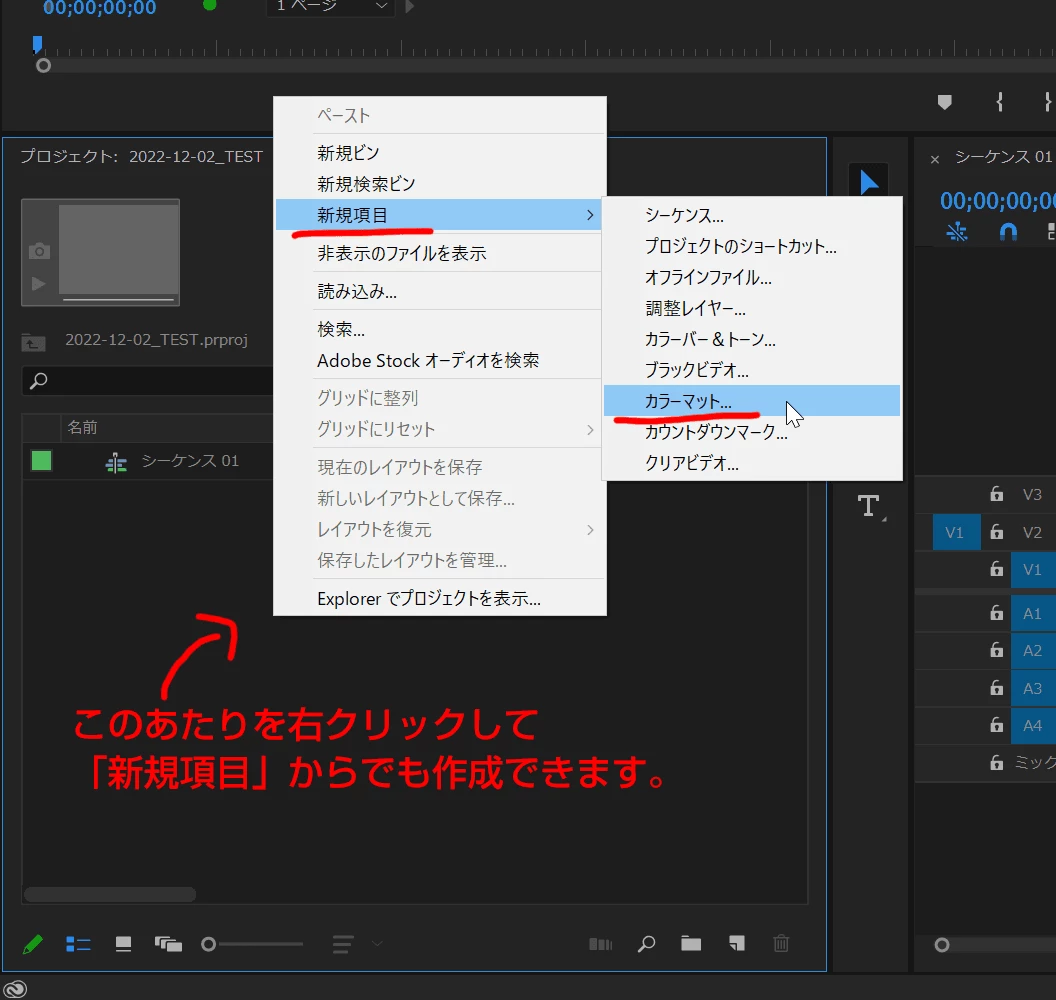The height and width of the screenshot is (1000, 1056).
Task: Click timeline zoom scrollbar handle
Action: (942, 945)
